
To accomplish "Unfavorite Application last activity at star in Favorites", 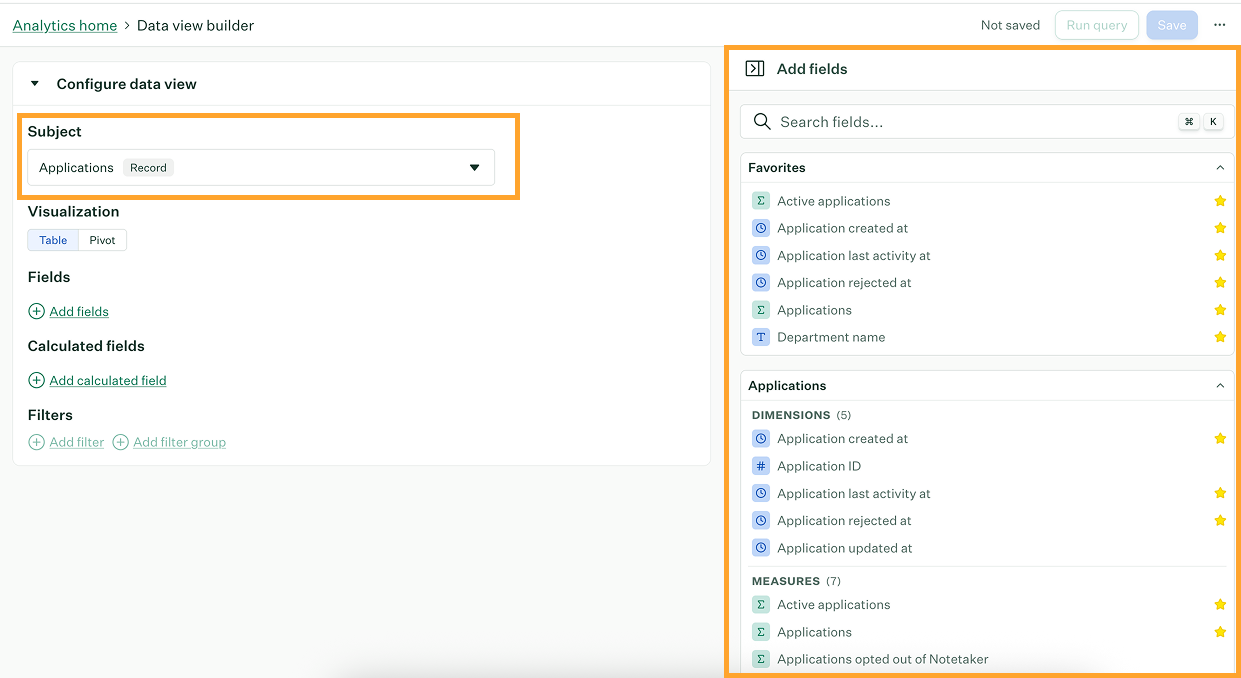I will click(x=1220, y=255).
